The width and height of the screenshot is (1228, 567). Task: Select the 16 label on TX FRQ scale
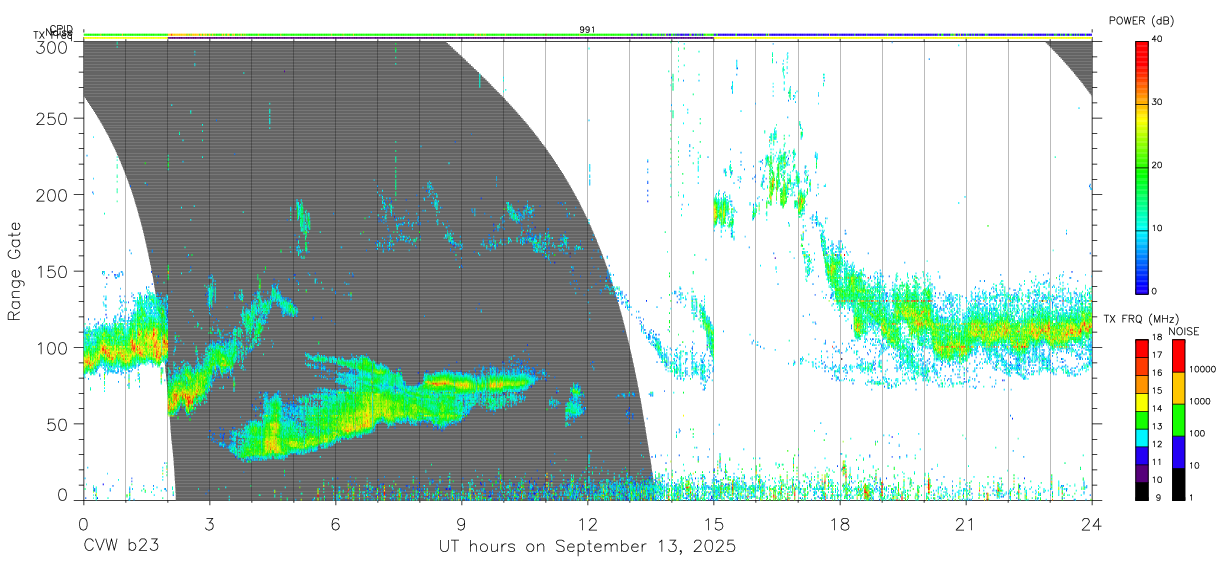coord(1158,373)
